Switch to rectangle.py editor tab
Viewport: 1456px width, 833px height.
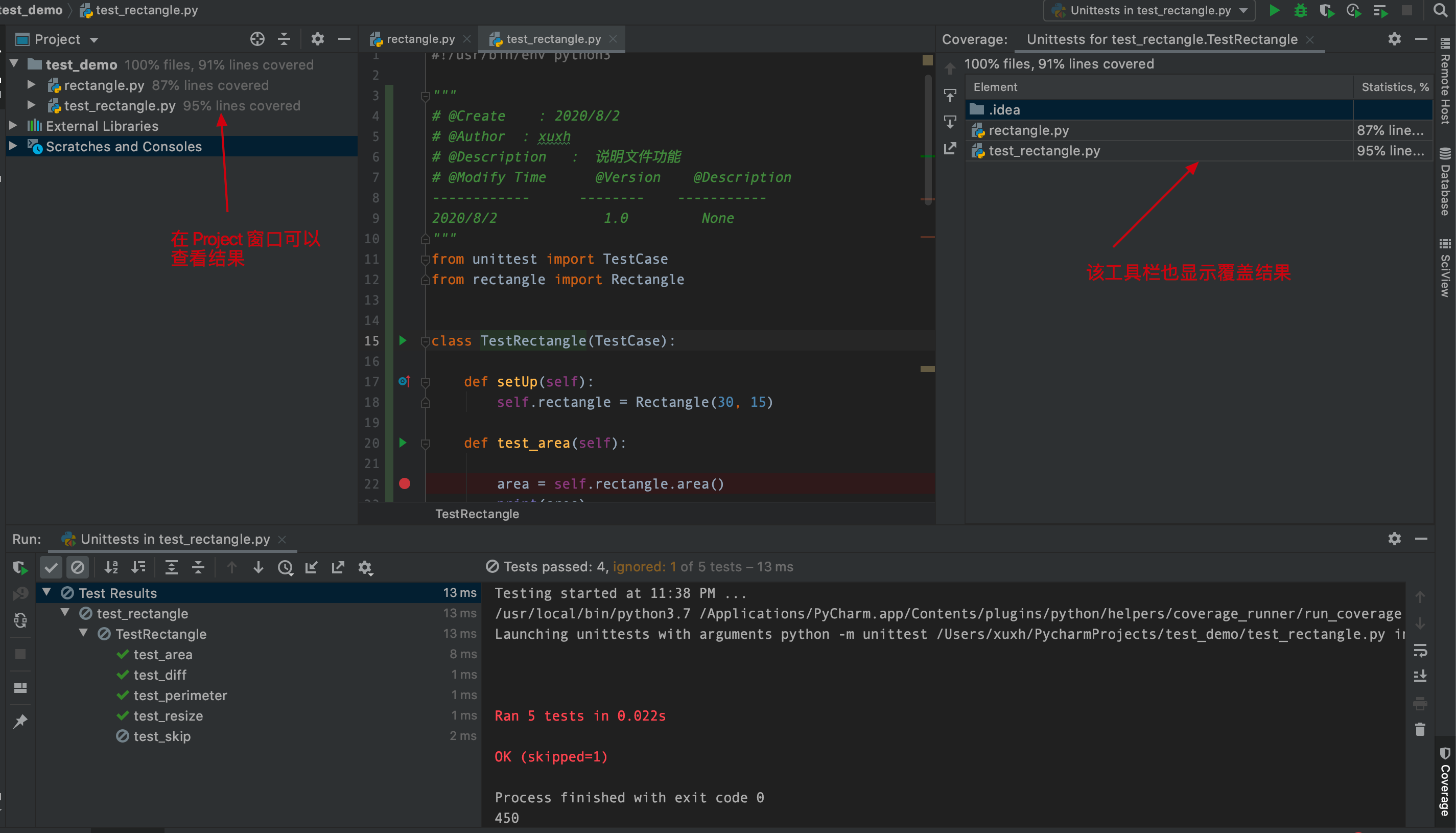(x=420, y=39)
